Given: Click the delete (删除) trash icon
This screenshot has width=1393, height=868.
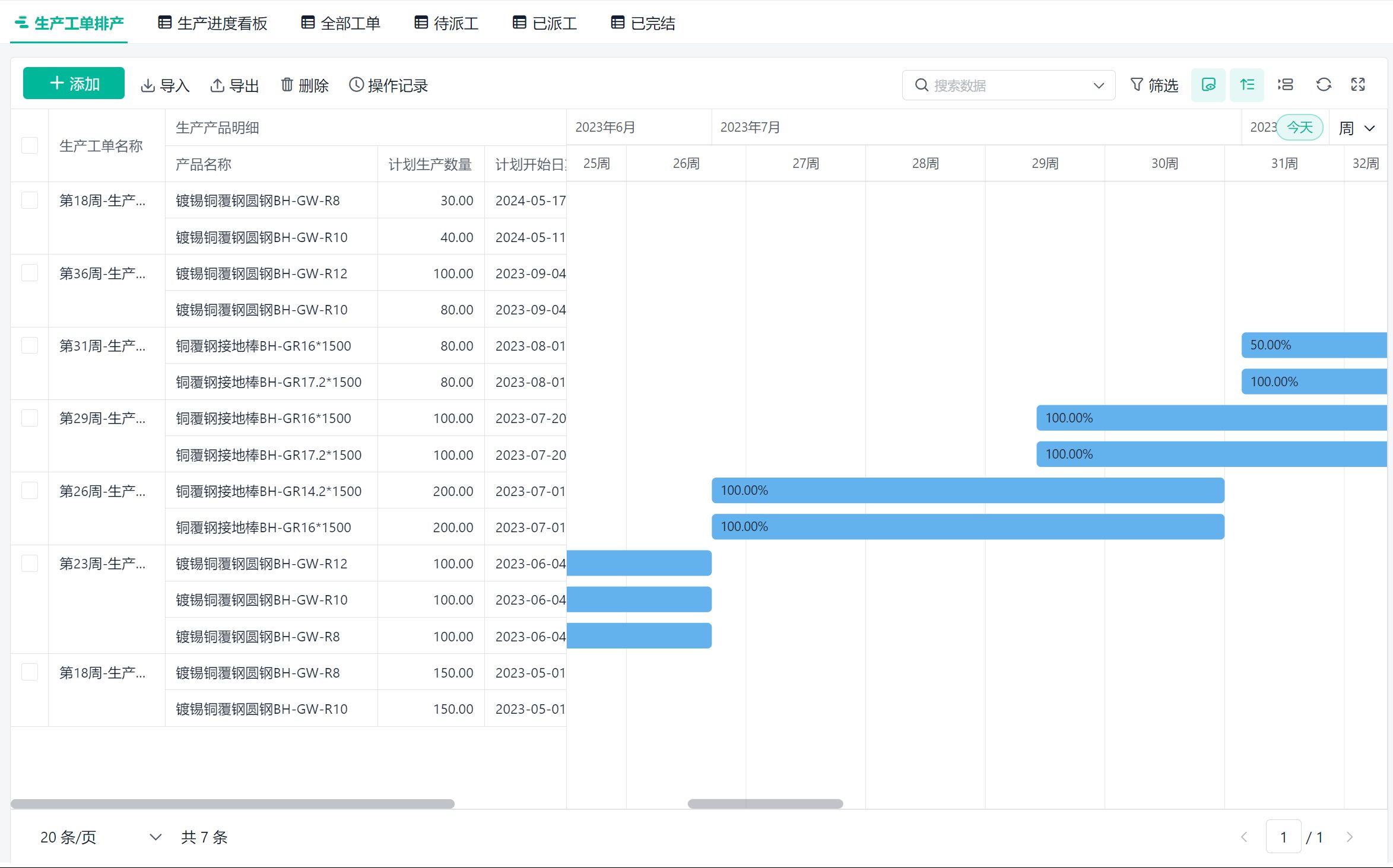Looking at the screenshot, I should tap(287, 85).
